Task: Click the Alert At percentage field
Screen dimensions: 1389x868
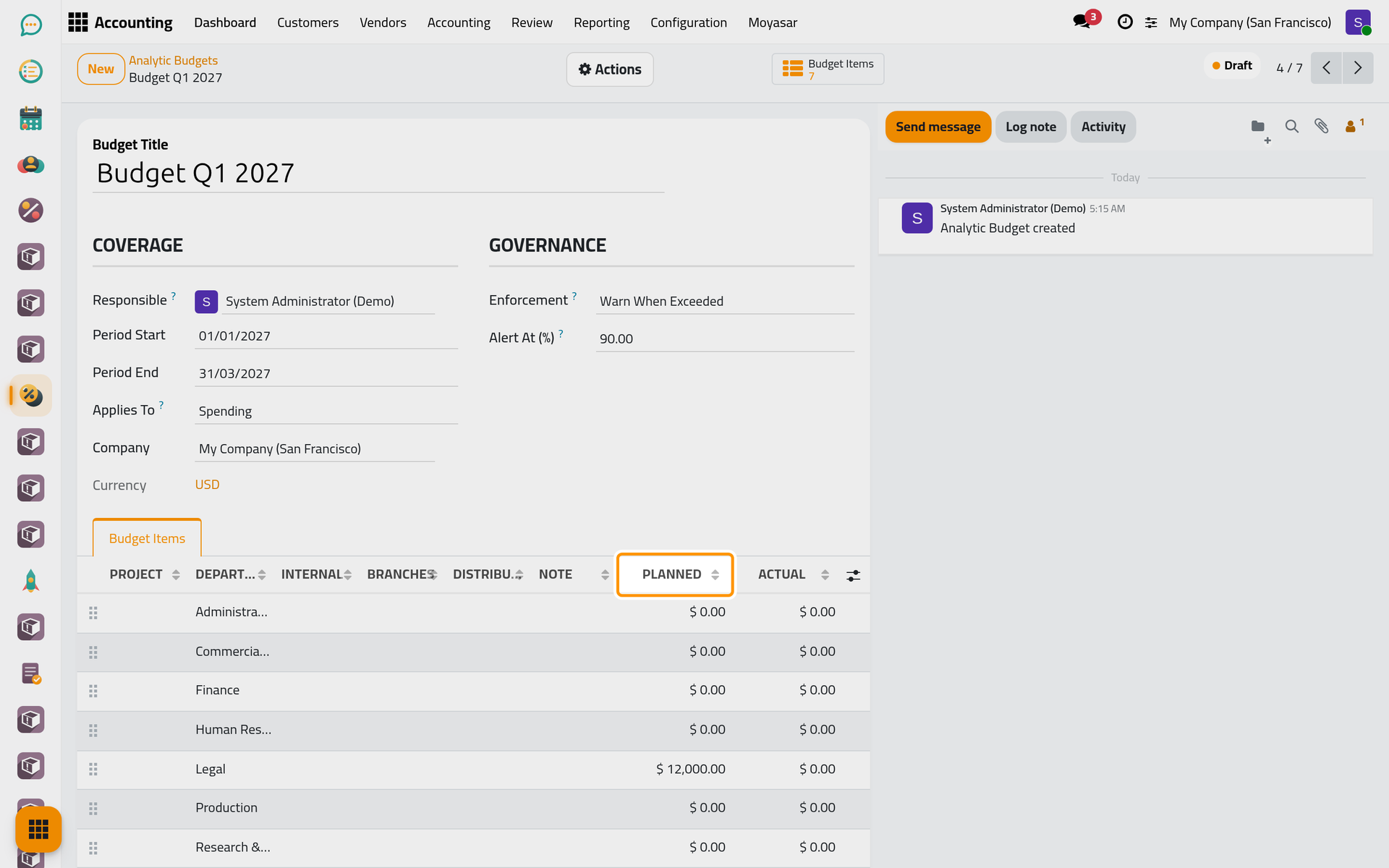Action: (725, 339)
